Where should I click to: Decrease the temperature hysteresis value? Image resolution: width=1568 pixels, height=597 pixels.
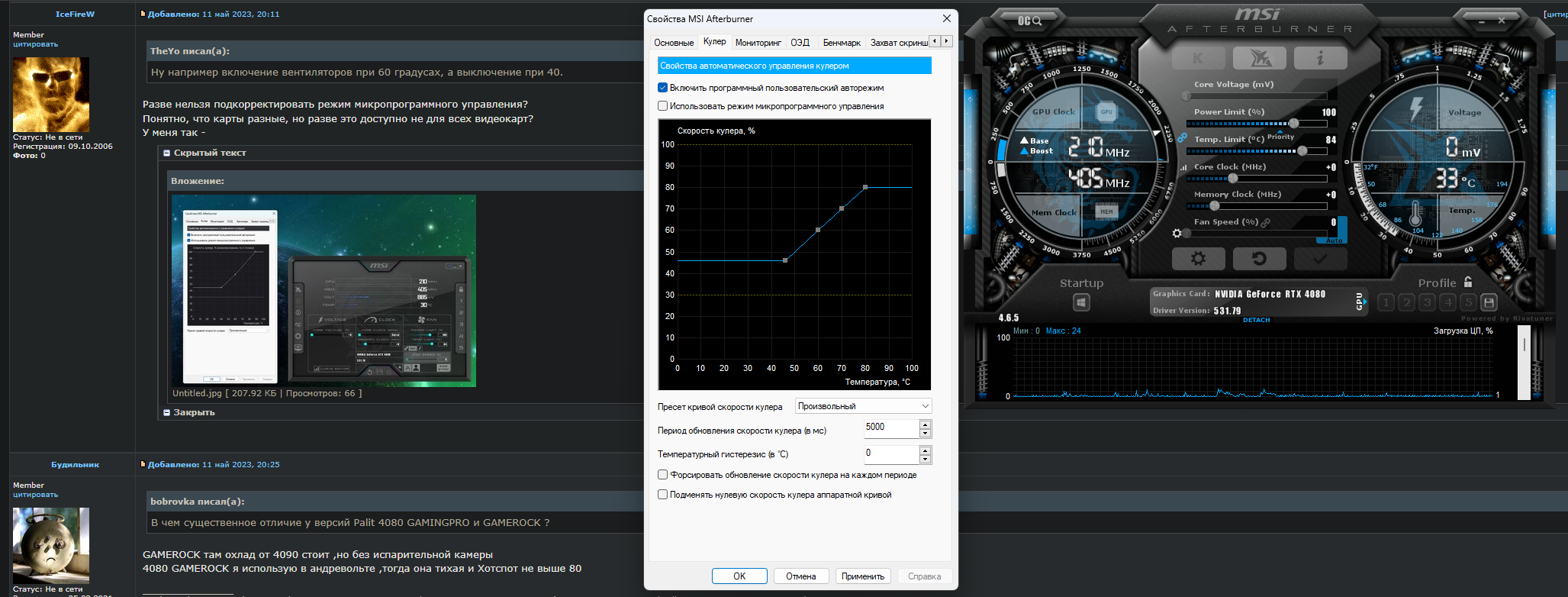click(926, 460)
